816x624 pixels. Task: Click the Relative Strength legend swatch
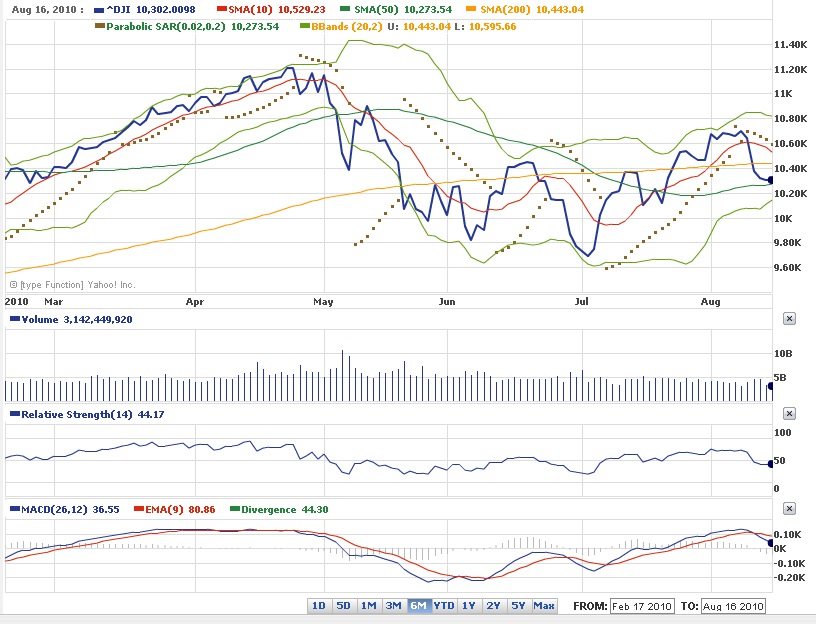click(15, 414)
